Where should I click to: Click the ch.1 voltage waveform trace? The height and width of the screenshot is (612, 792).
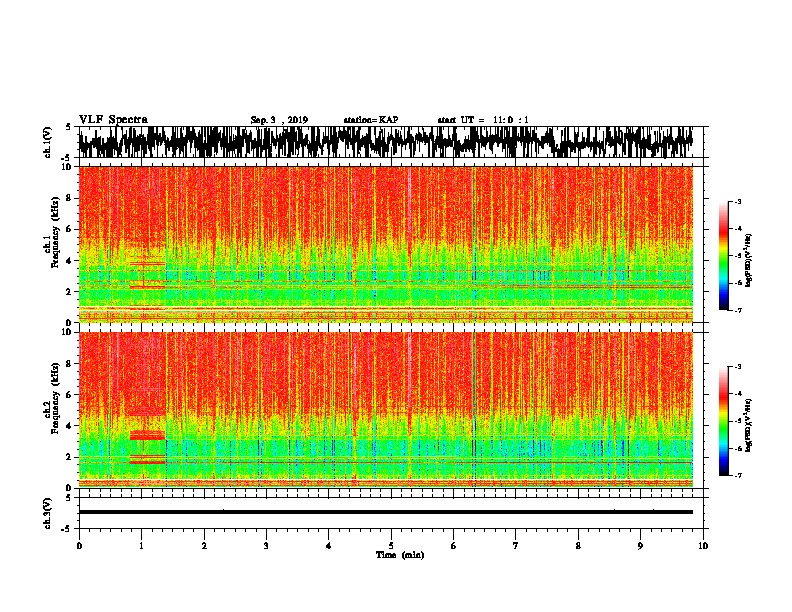pos(386,142)
